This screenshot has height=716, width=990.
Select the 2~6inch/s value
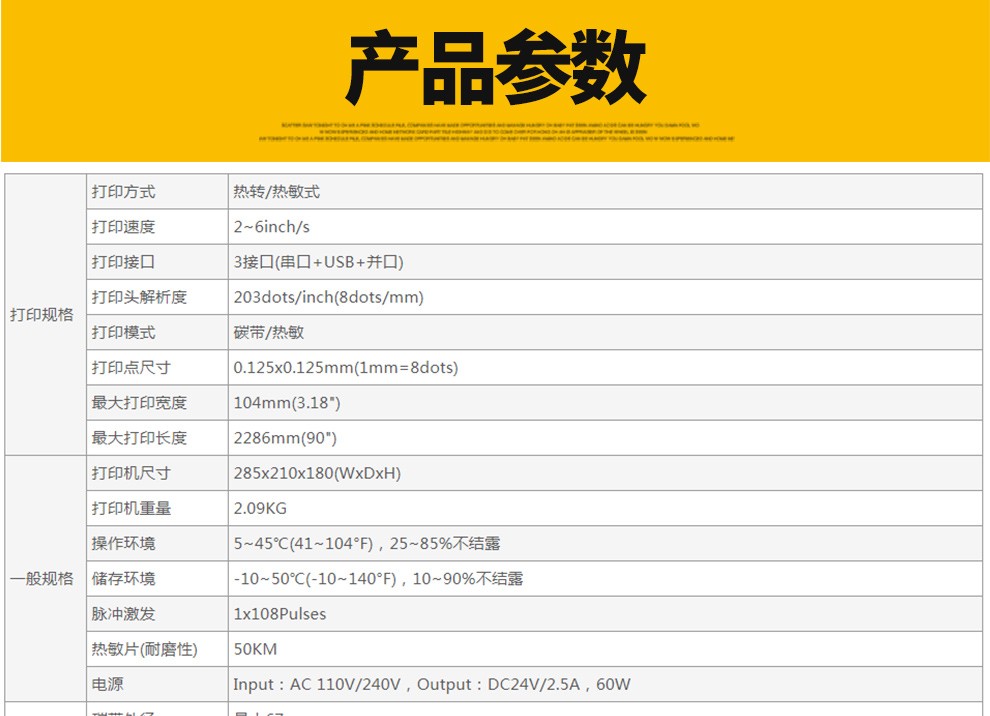(271, 227)
